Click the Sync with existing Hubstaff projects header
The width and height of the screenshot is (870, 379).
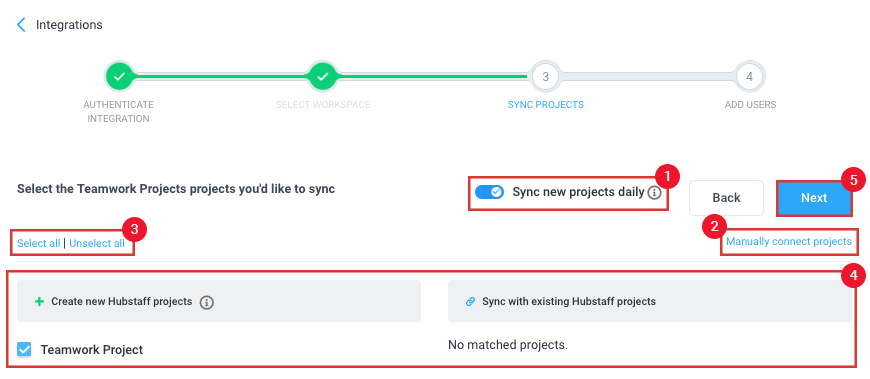pyautogui.click(x=650, y=301)
